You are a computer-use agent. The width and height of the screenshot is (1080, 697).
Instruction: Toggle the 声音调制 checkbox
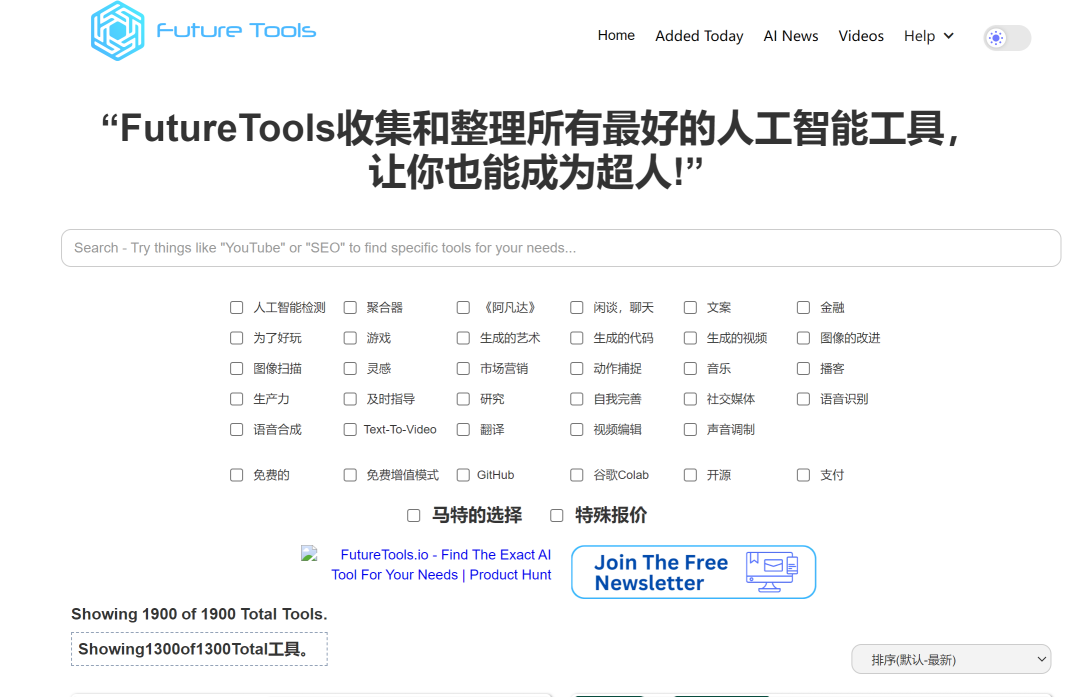(x=690, y=429)
